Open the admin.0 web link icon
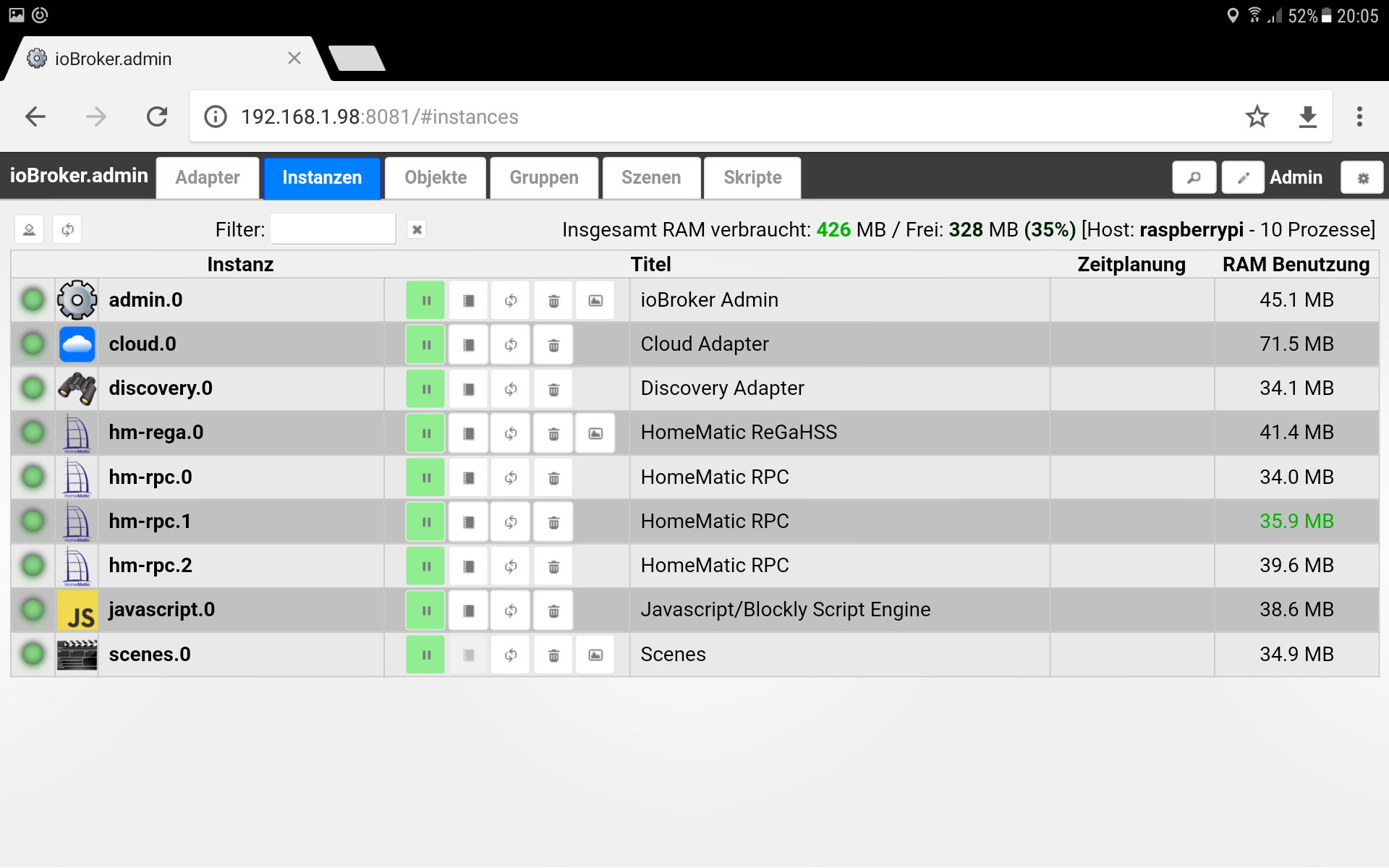The width and height of the screenshot is (1389, 868). [x=595, y=300]
